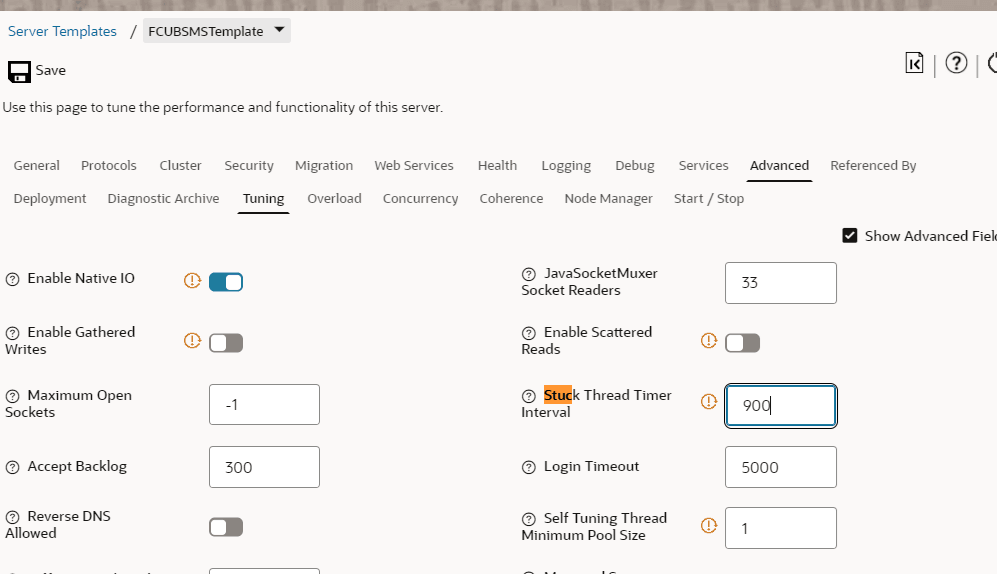
Task: Click the Save disk icon
Action: (19, 71)
